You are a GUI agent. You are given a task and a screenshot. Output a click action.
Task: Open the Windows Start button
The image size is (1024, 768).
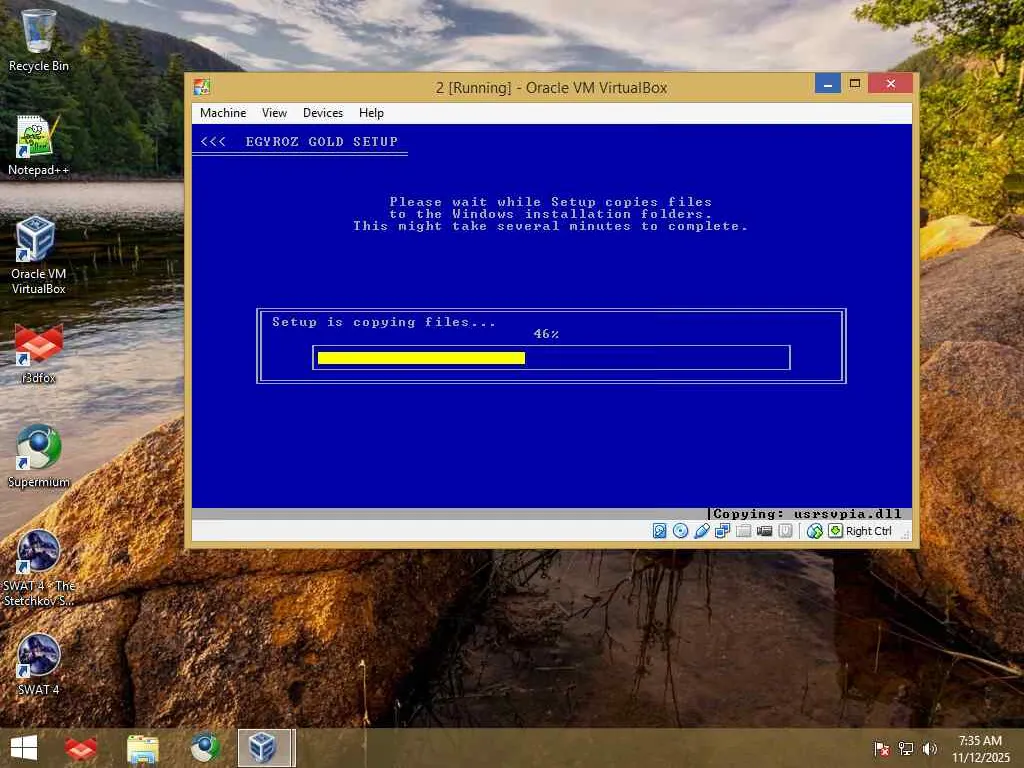(x=24, y=748)
